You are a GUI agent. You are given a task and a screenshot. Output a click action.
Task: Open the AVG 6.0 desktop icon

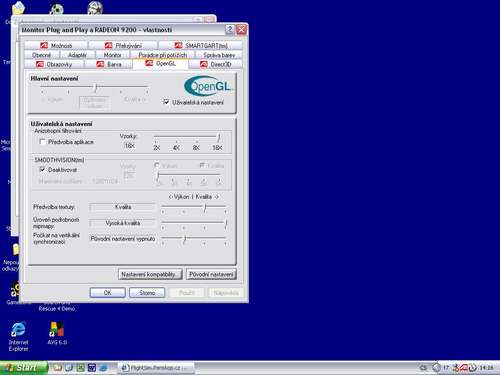(57, 333)
